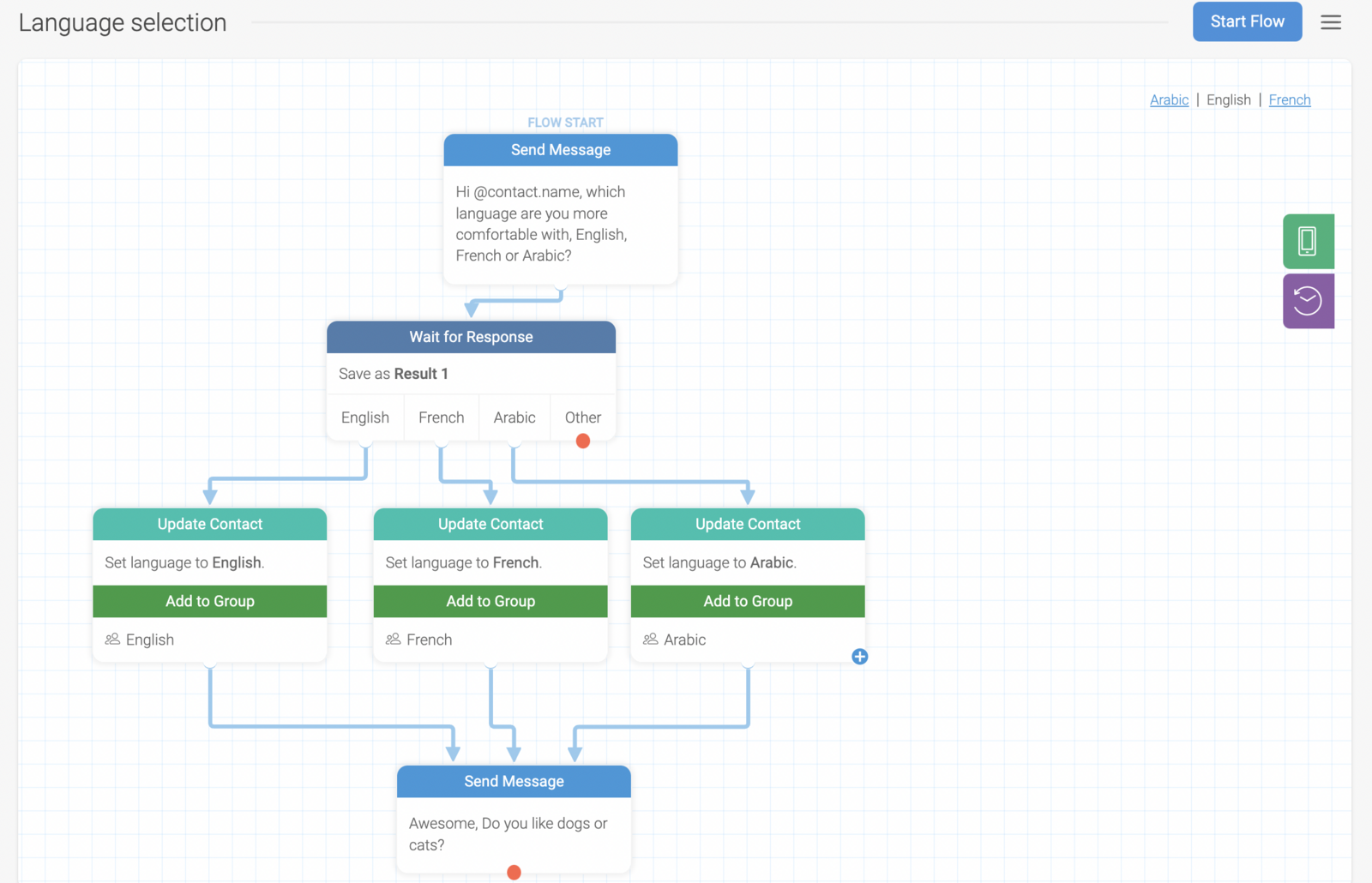Select the English response category
The image size is (1372, 883).
tap(365, 417)
